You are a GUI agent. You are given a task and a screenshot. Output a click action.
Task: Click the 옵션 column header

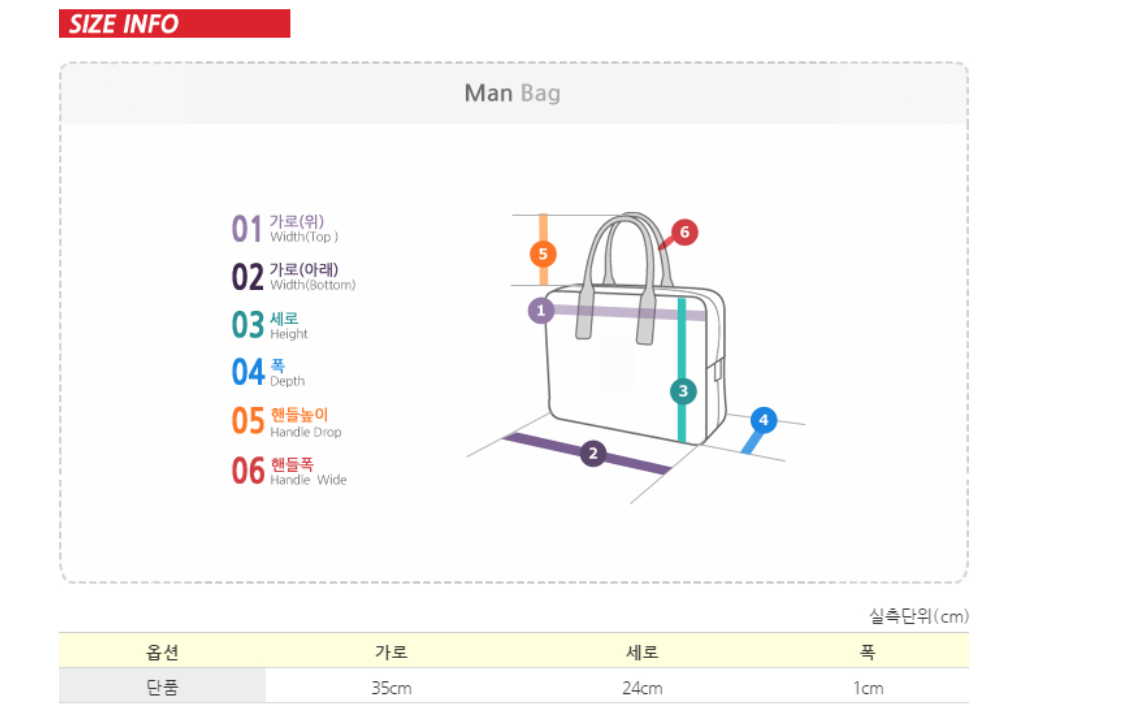(x=162, y=652)
